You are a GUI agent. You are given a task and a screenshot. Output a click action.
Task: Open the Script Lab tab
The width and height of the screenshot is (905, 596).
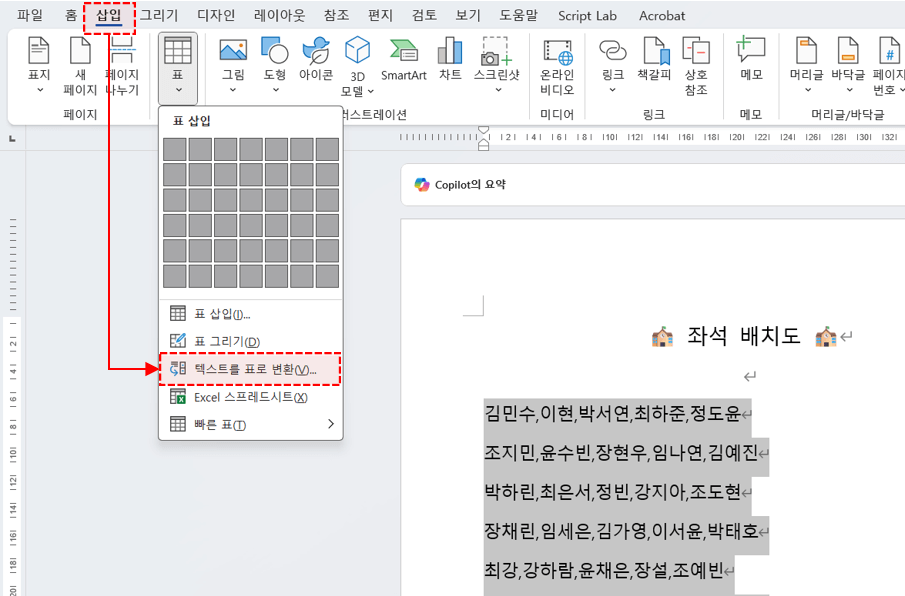[x=587, y=15]
